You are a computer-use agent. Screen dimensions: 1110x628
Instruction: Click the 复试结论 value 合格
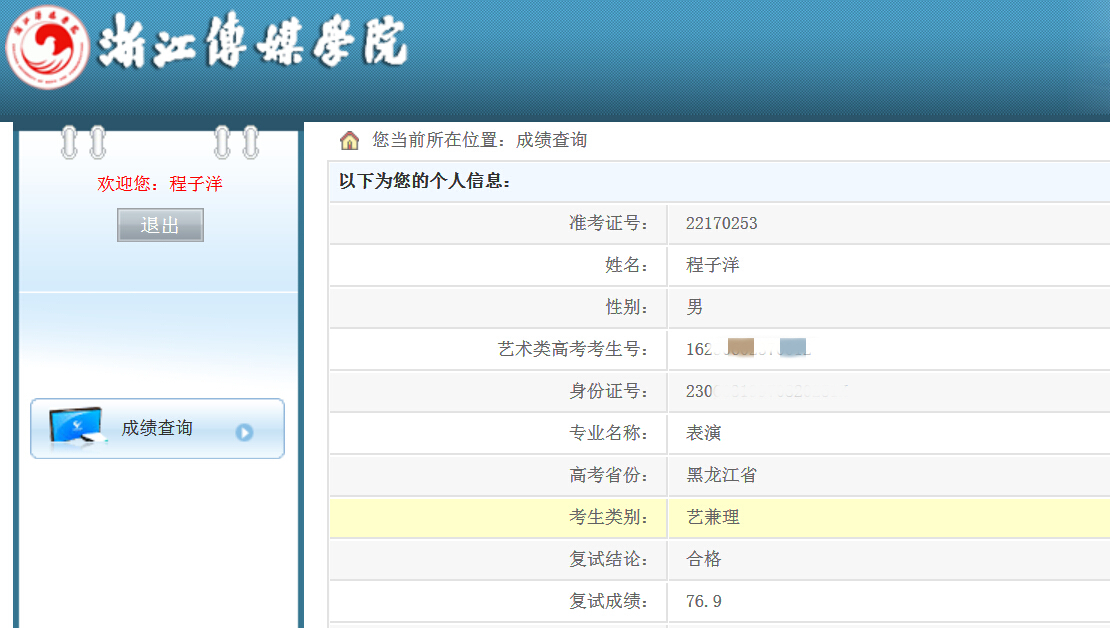point(703,559)
